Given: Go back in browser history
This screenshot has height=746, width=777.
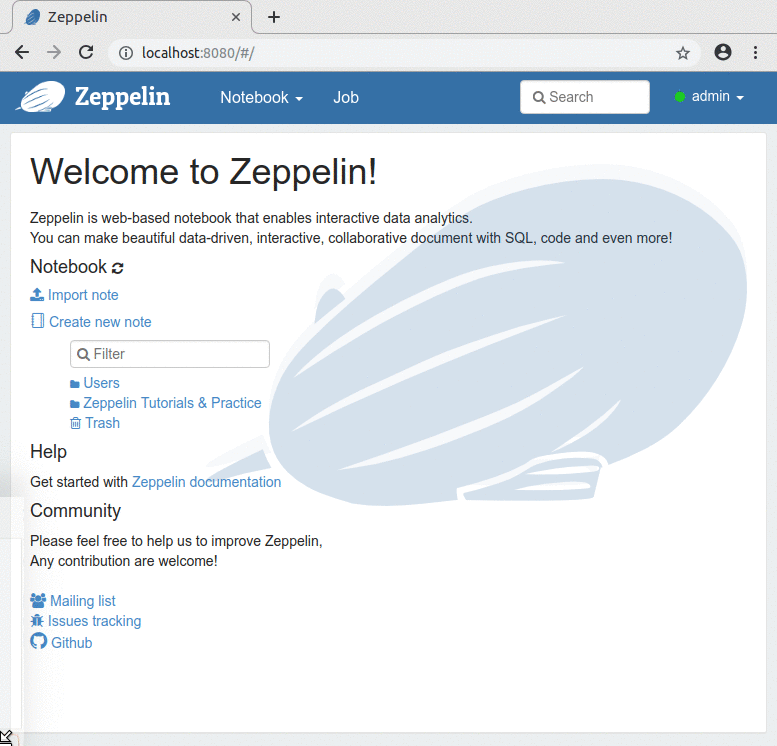Looking at the screenshot, I should click(22, 53).
